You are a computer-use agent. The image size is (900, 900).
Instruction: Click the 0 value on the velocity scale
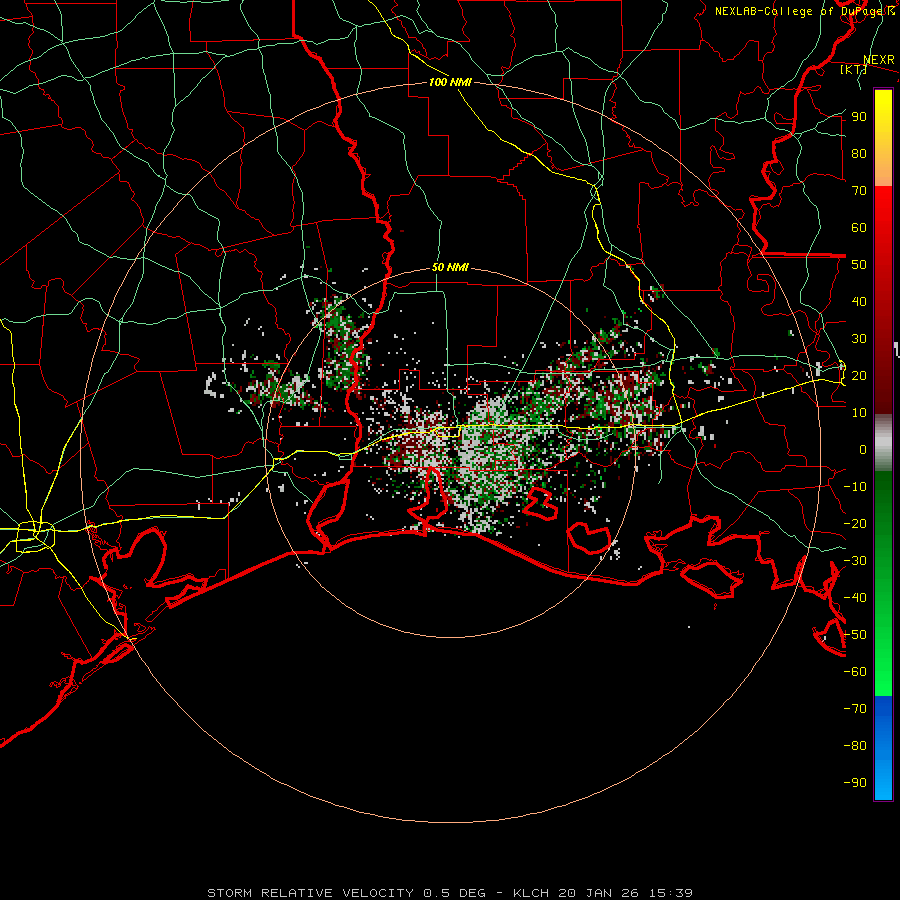(863, 449)
